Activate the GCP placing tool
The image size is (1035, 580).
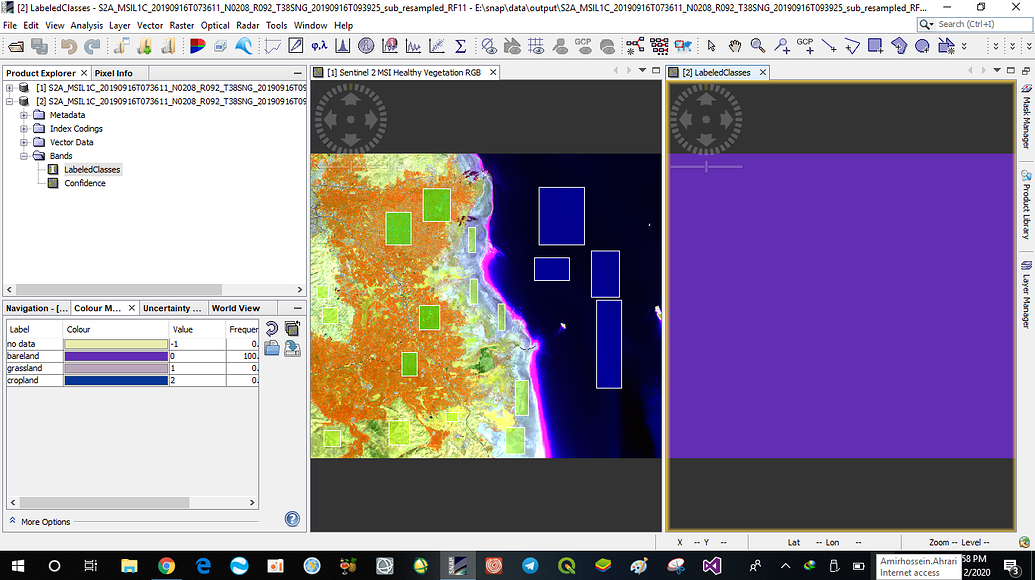807,46
